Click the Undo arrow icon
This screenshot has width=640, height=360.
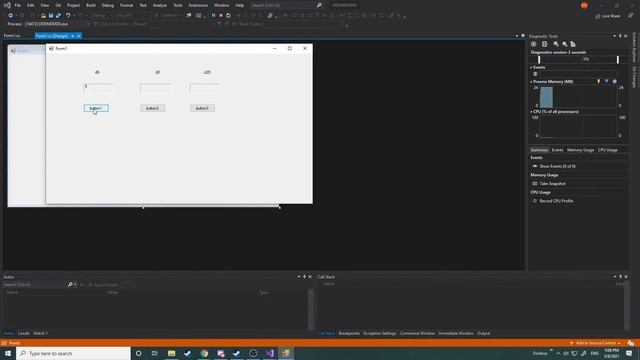pyautogui.click(x=68, y=16)
